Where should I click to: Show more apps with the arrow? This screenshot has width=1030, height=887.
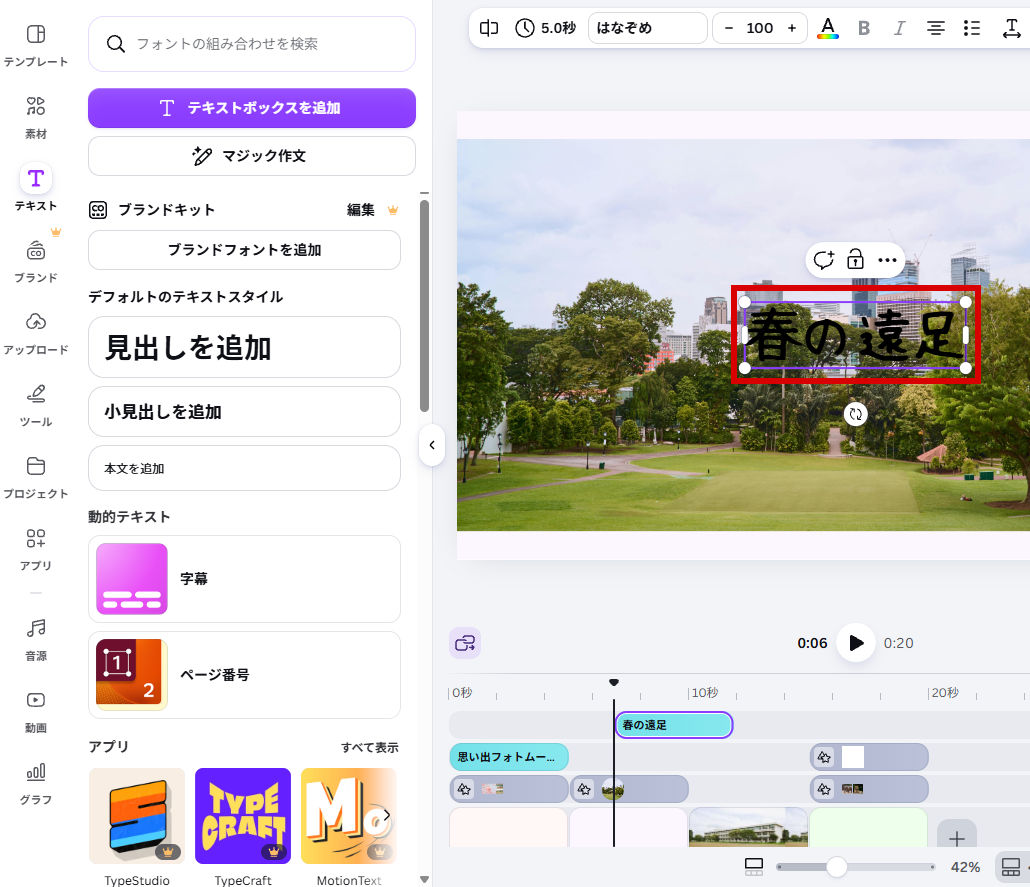point(386,815)
